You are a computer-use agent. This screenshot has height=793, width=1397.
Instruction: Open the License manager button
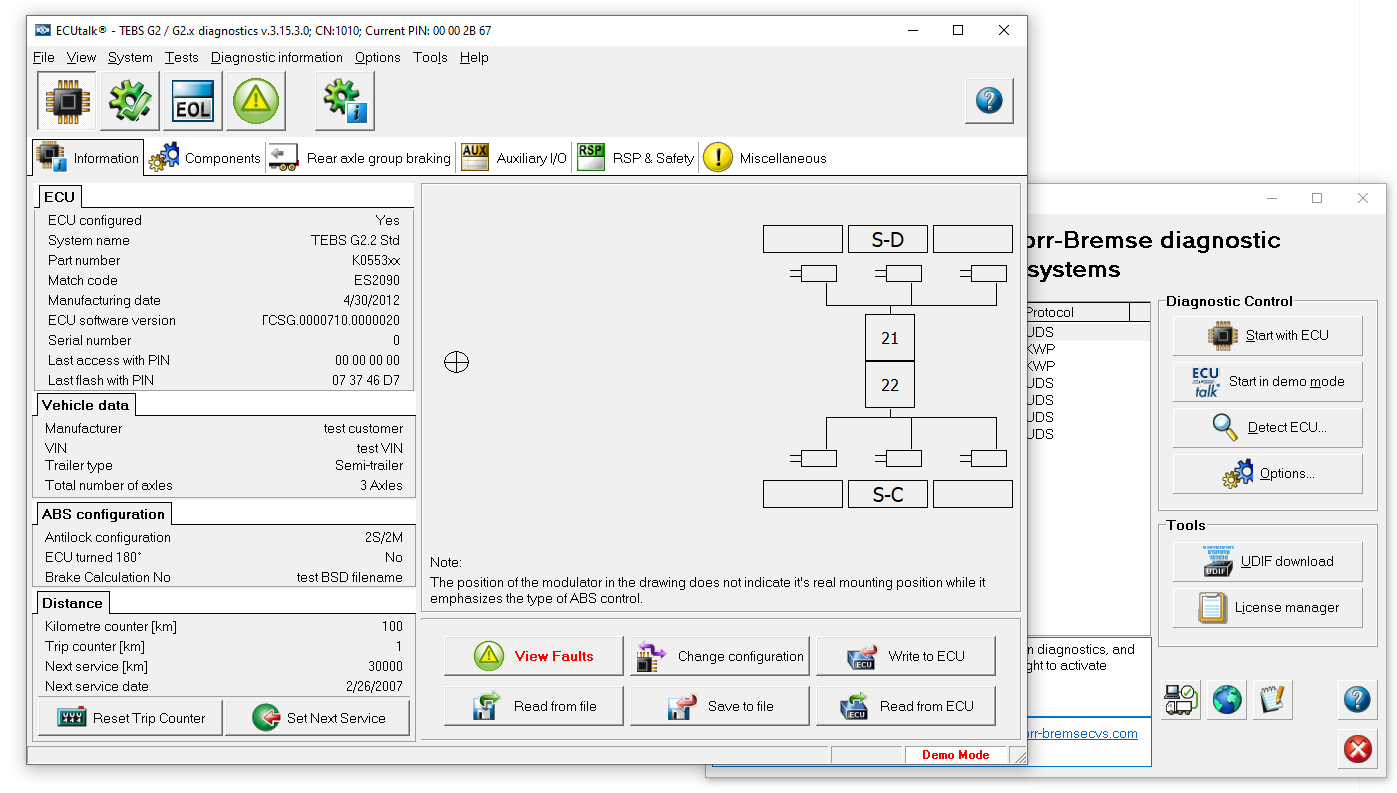pyautogui.click(x=1267, y=608)
